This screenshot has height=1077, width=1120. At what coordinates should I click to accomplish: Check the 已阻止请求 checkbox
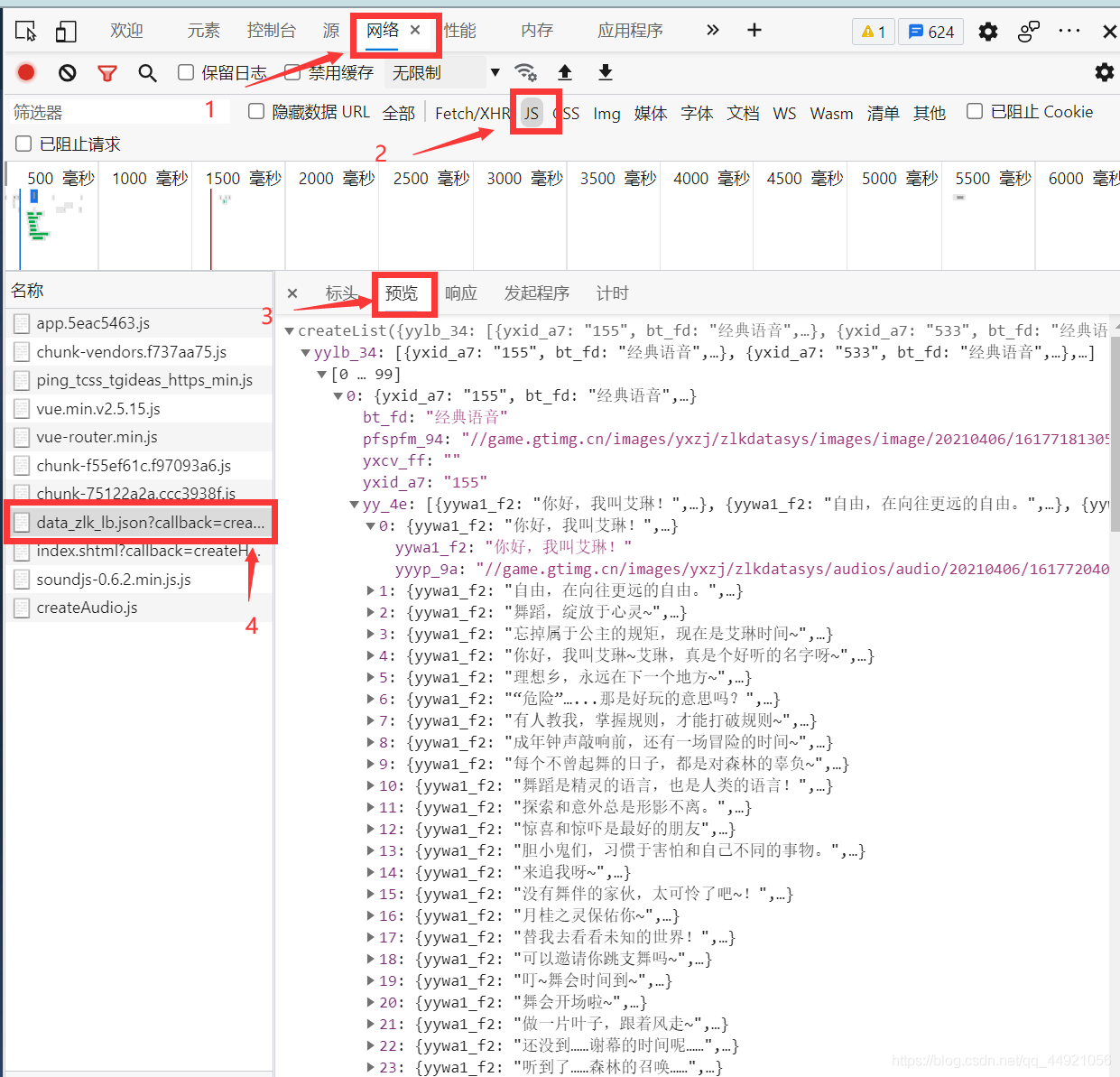click(x=23, y=144)
